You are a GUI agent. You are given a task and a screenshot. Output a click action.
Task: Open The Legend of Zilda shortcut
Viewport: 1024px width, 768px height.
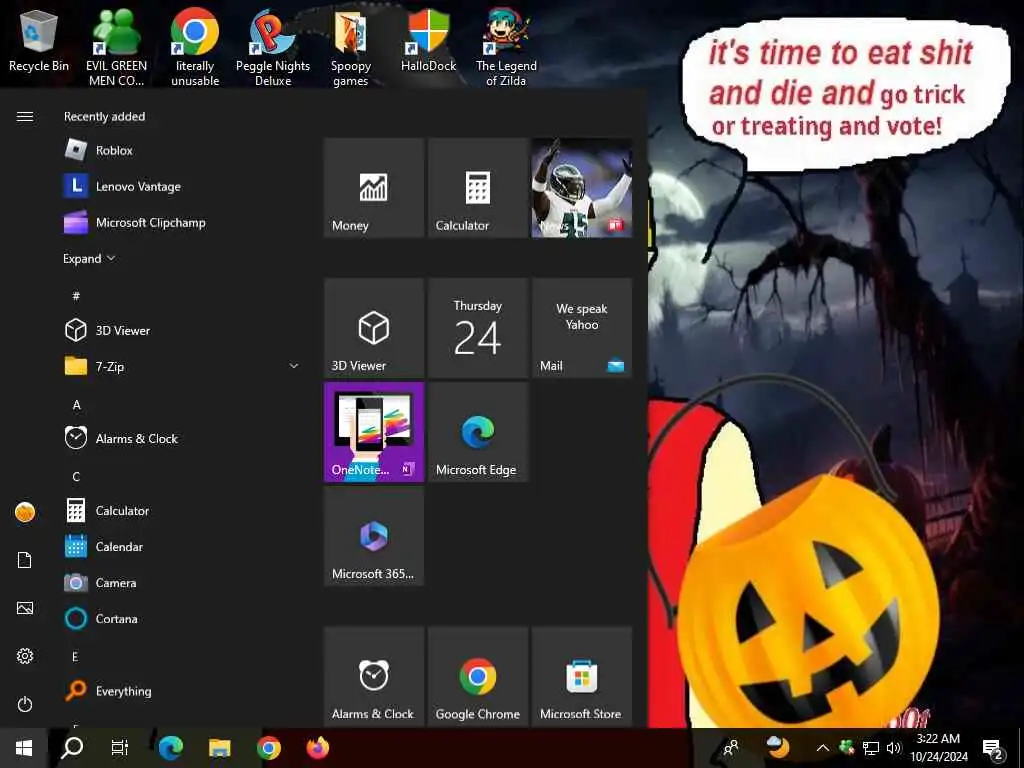[x=506, y=48]
